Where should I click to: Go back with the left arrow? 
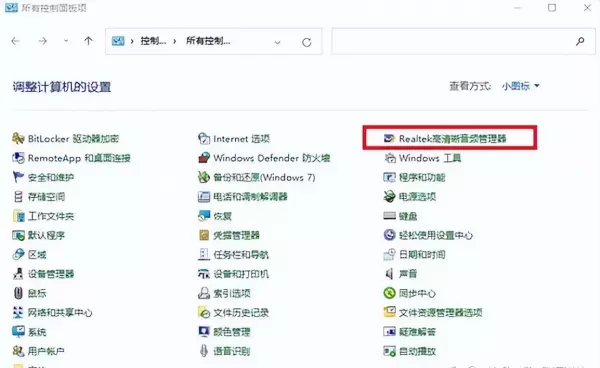pyautogui.click(x=15, y=41)
